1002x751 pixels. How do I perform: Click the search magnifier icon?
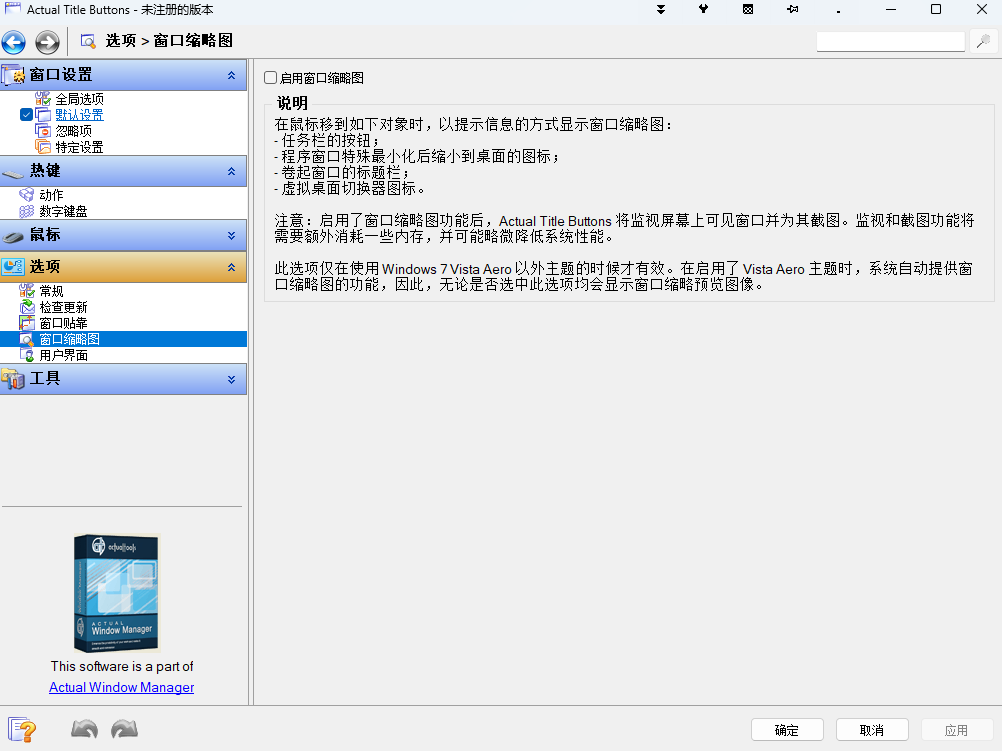[983, 42]
